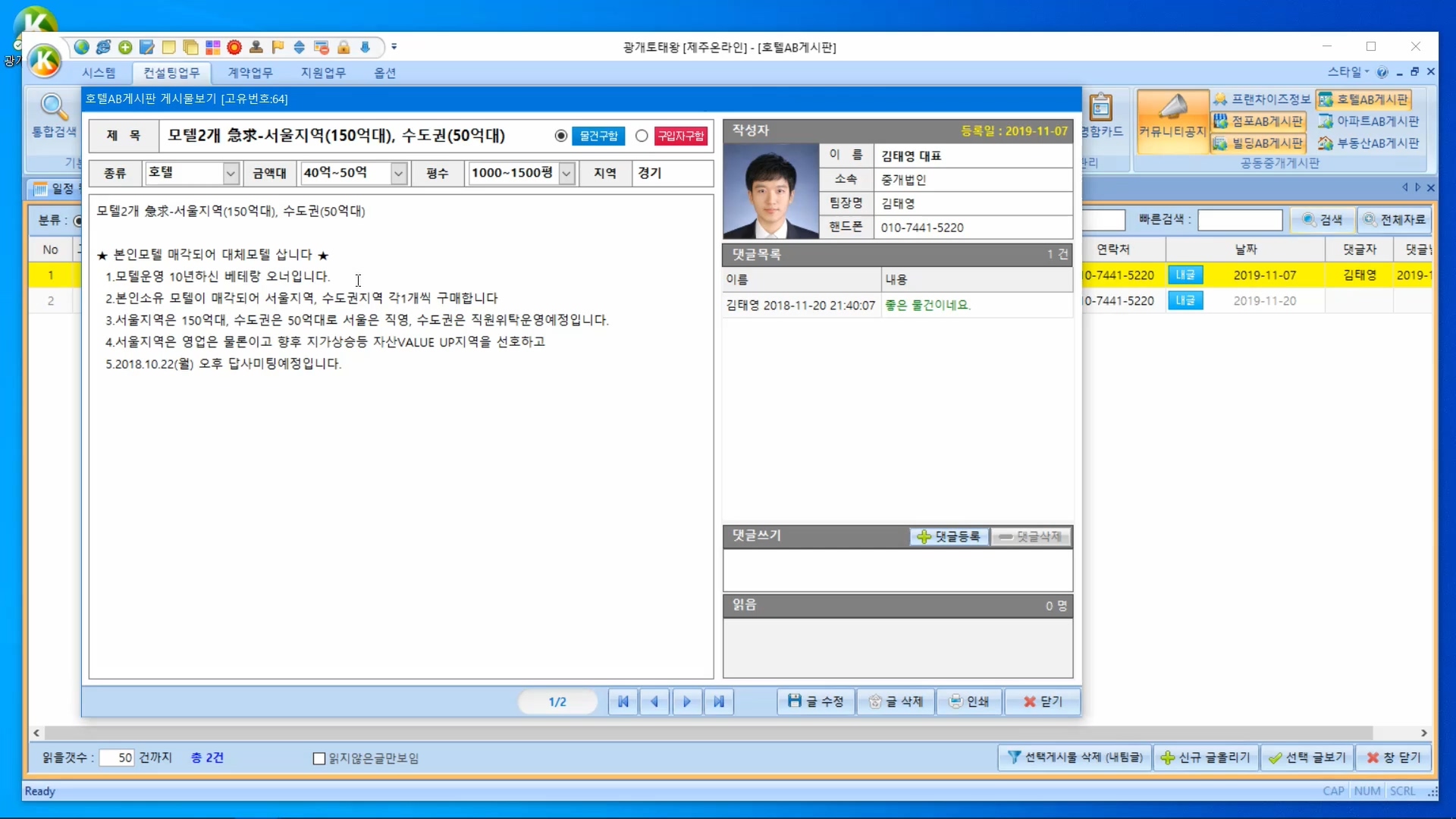Expand the 평수 1000~1500평 dropdown

point(566,174)
